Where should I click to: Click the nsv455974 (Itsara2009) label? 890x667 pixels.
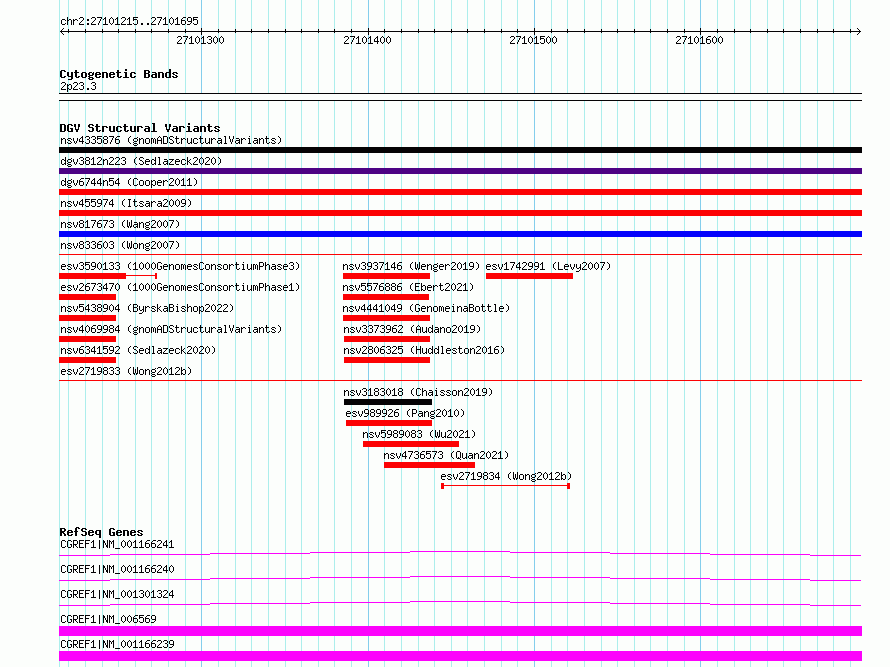126,203
